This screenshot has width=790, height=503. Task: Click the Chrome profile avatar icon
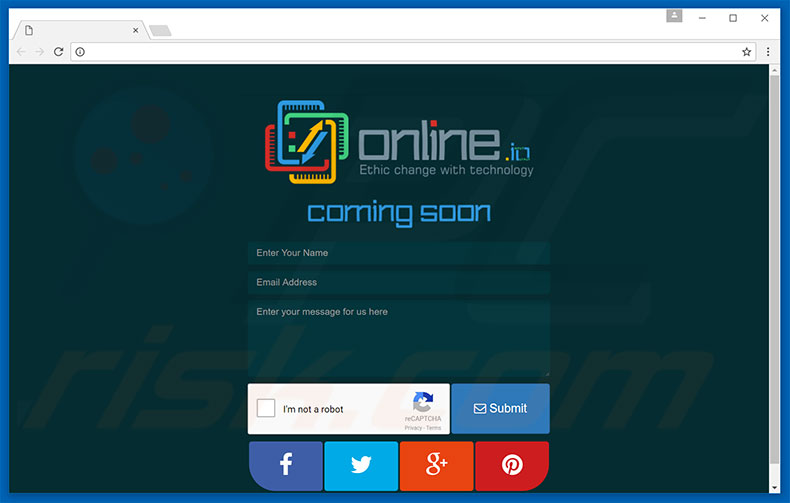[674, 16]
